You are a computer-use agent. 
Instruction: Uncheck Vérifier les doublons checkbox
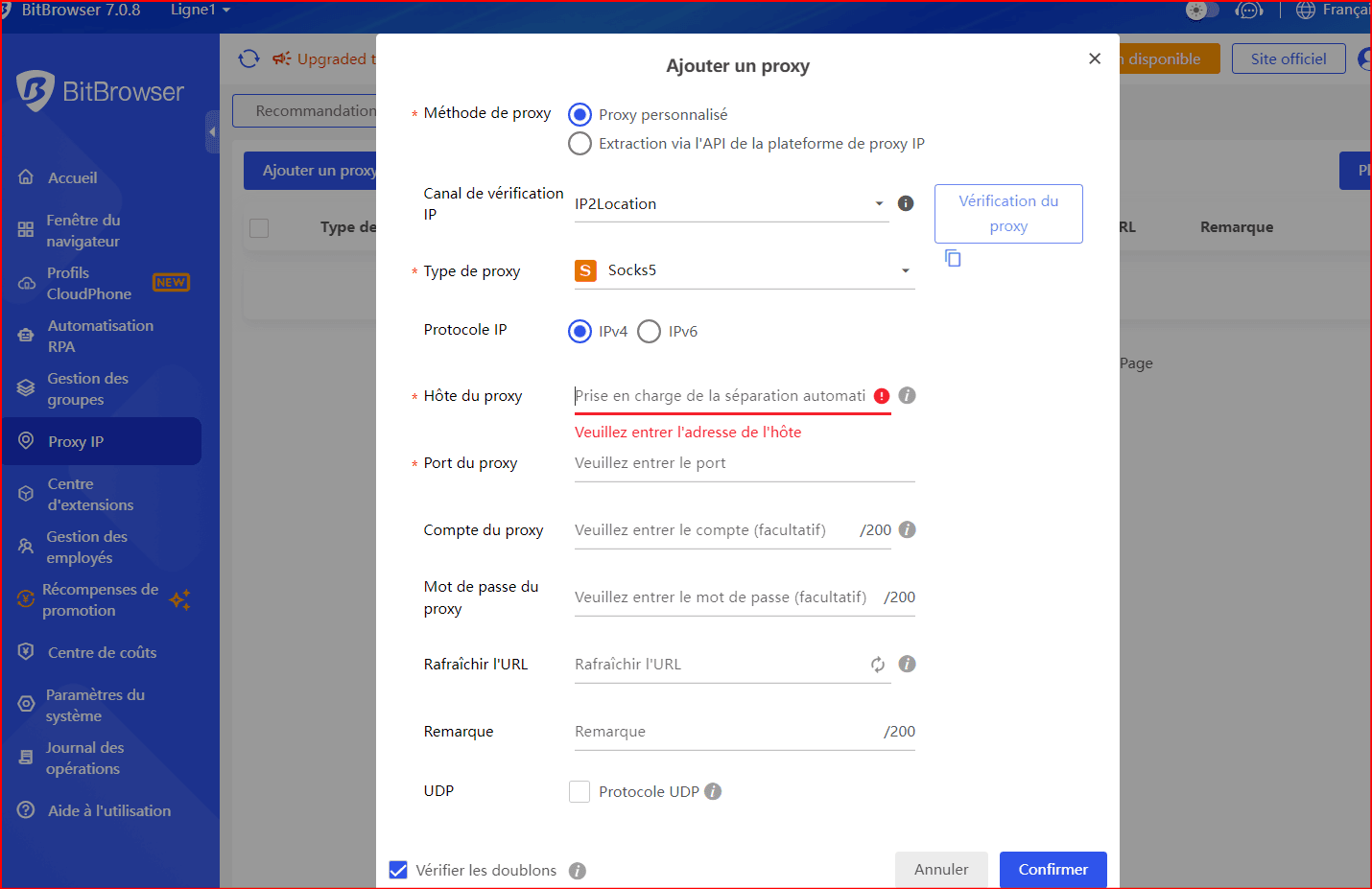point(398,870)
